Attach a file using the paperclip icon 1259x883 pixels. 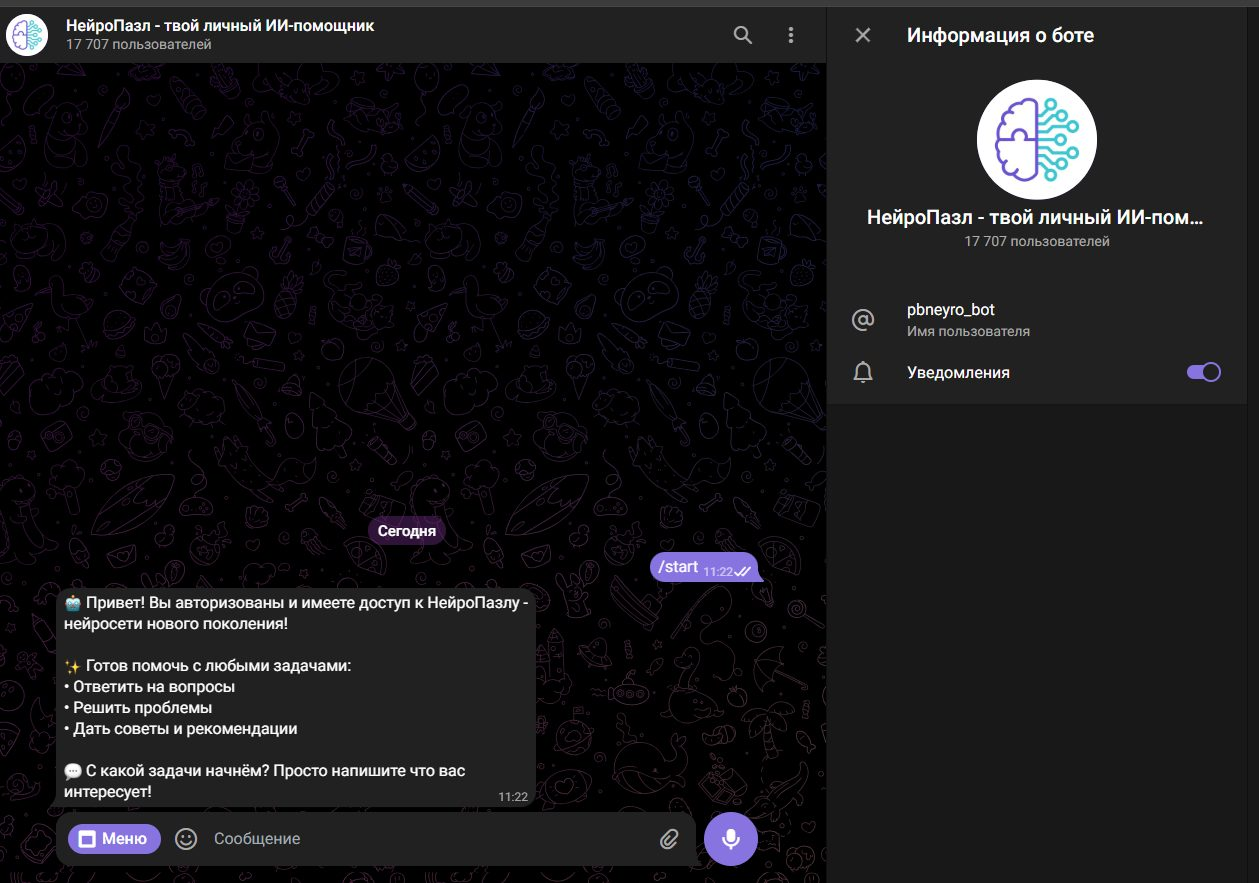tap(669, 839)
